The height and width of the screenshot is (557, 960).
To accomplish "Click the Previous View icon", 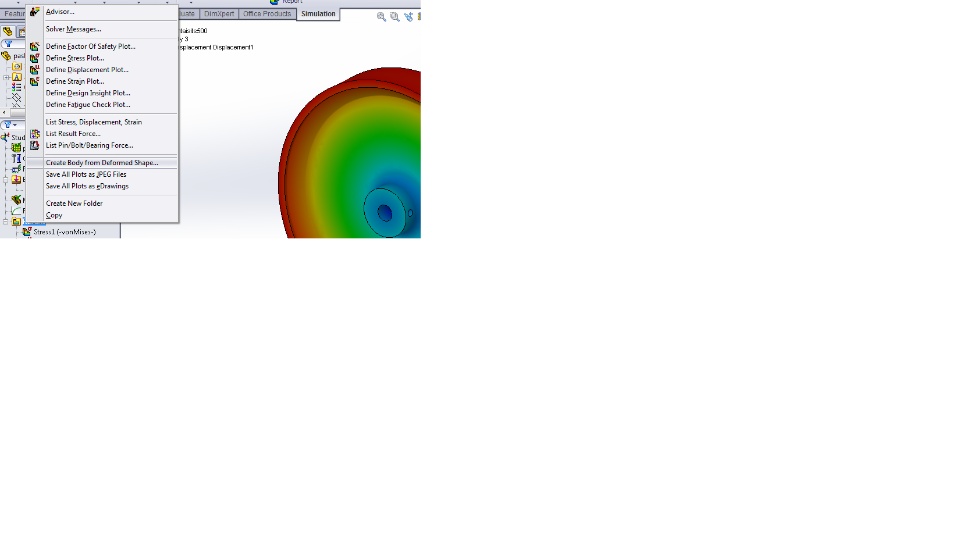I will pos(408,17).
